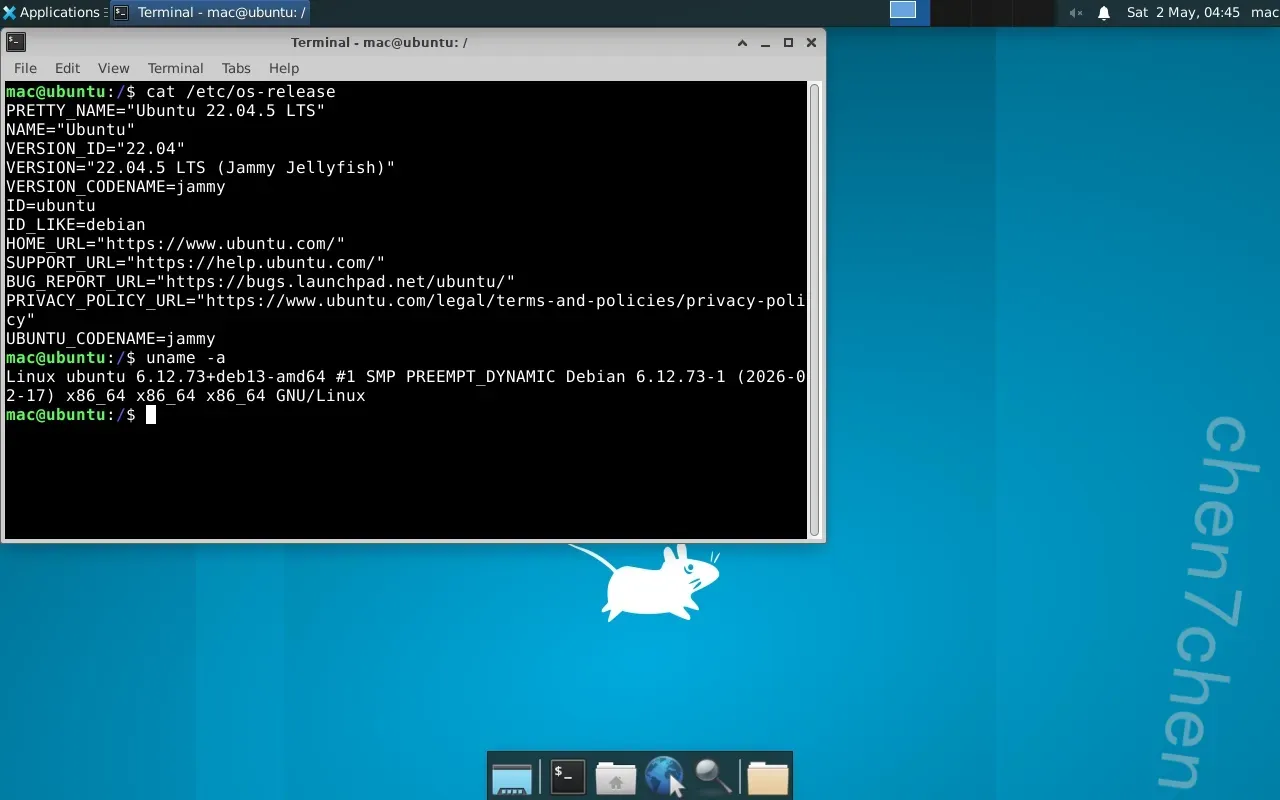
Task: Maximize the Terminal window
Action: (x=788, y=43)
